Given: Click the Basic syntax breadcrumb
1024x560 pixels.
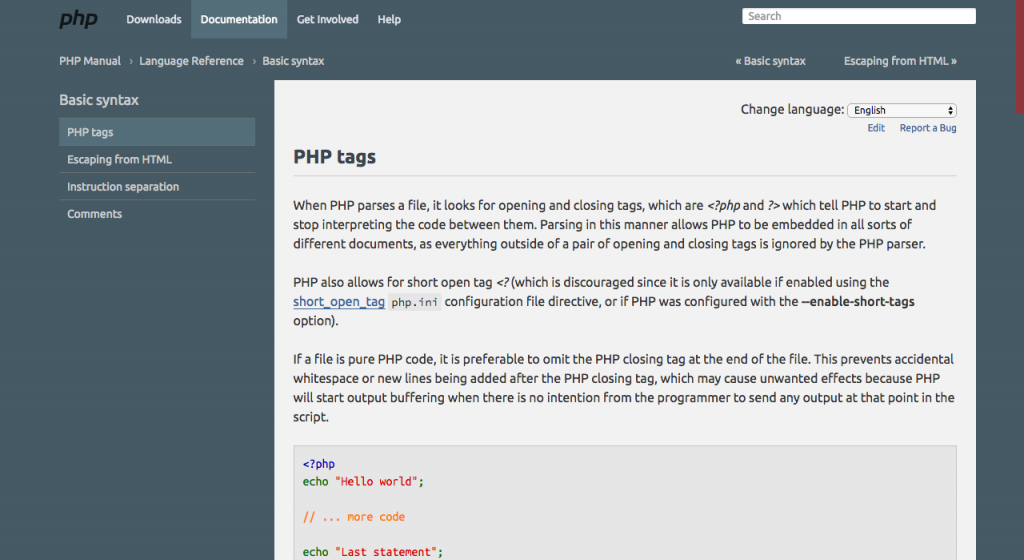Looking at the screenshot, I should 293,61.
